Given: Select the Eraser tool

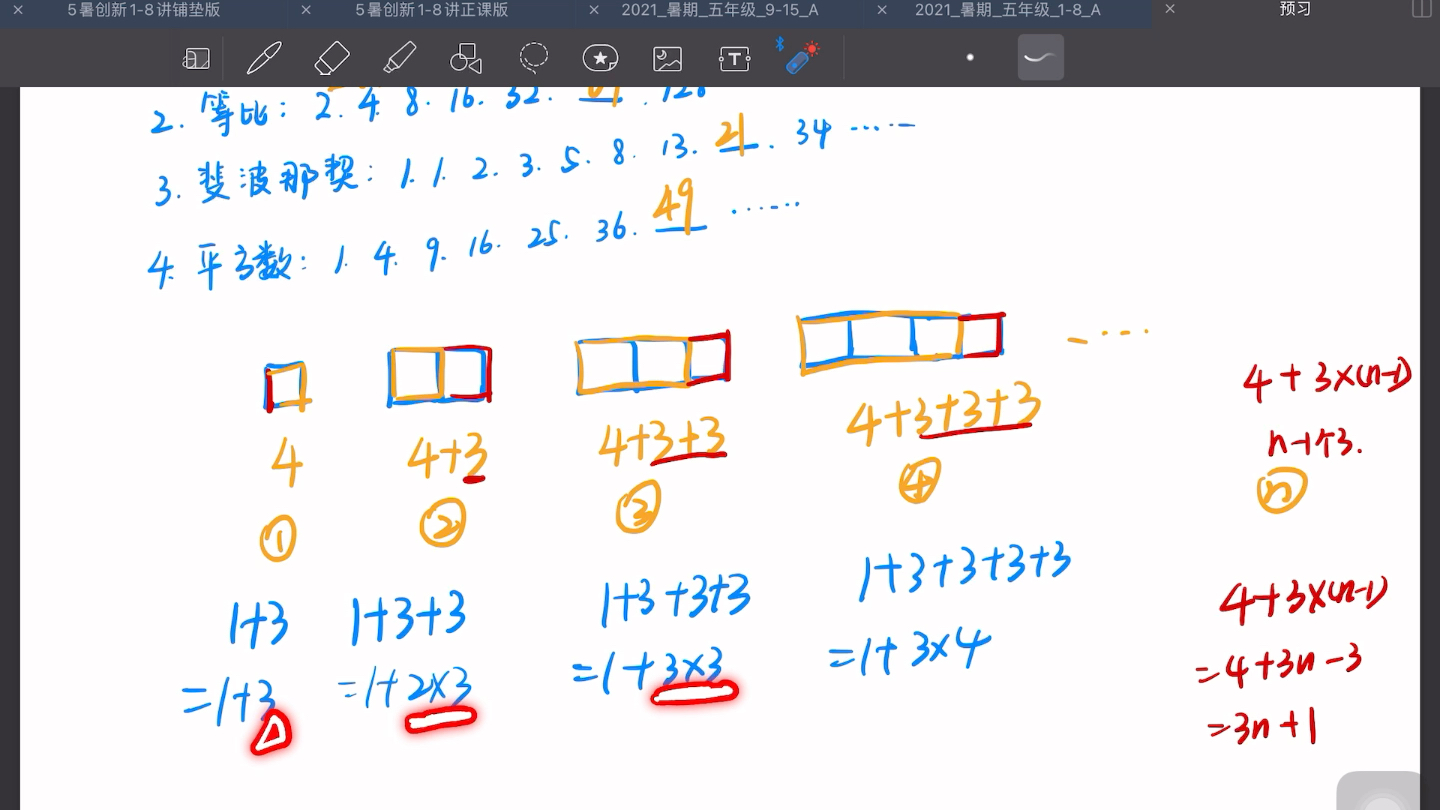Looking at the screenshot, I should pos(332,58).
